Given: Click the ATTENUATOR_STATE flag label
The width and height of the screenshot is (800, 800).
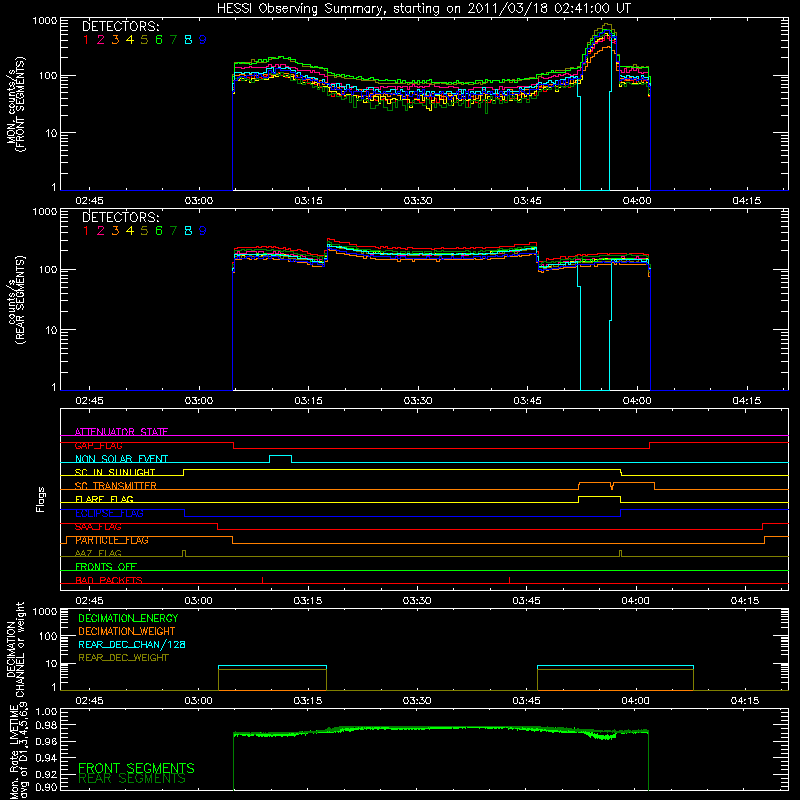Looking at the screenshot, I should 121,432.
